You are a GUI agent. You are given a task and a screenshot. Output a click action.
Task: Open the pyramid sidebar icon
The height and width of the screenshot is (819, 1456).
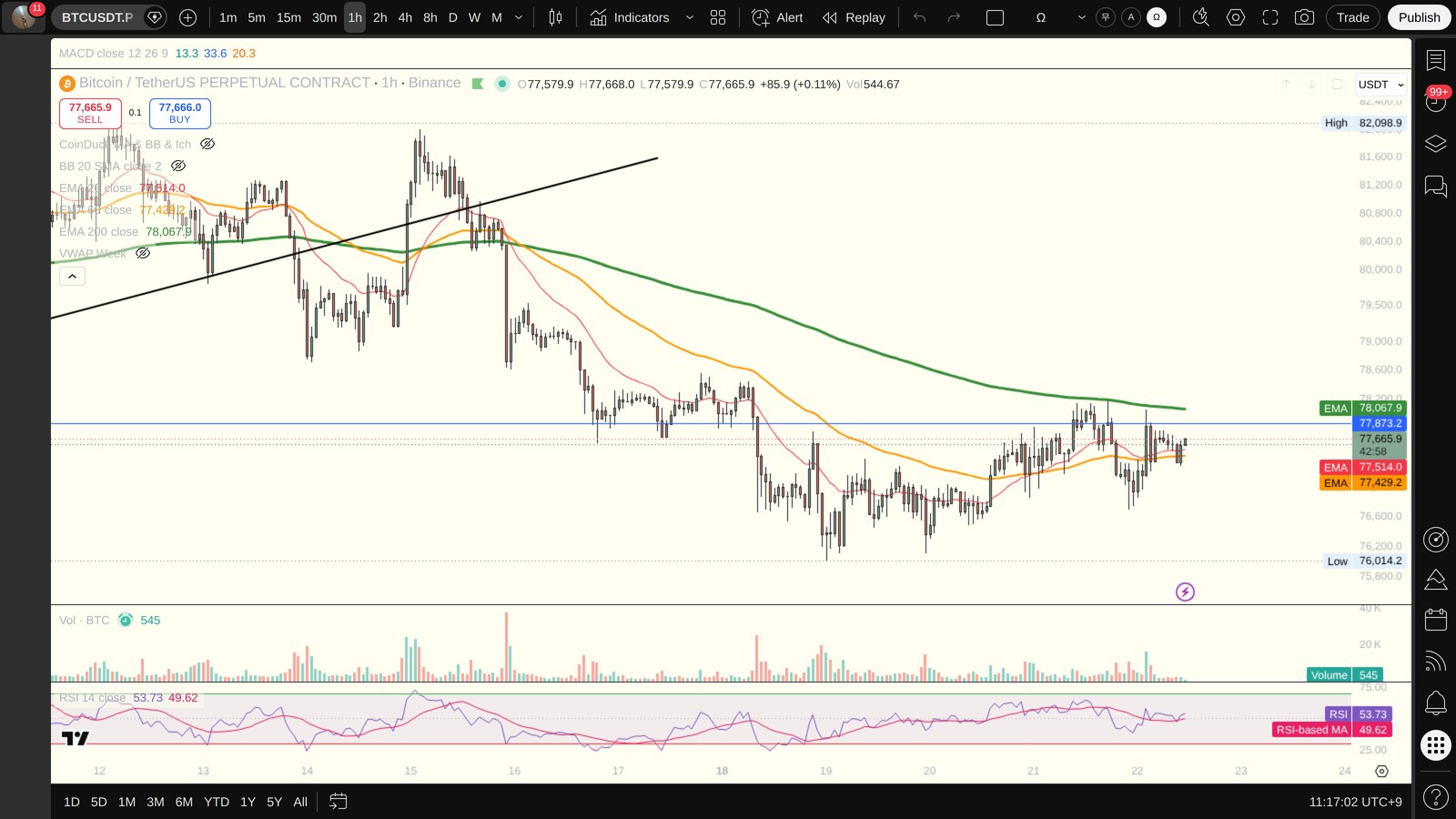pos(1436,579)
